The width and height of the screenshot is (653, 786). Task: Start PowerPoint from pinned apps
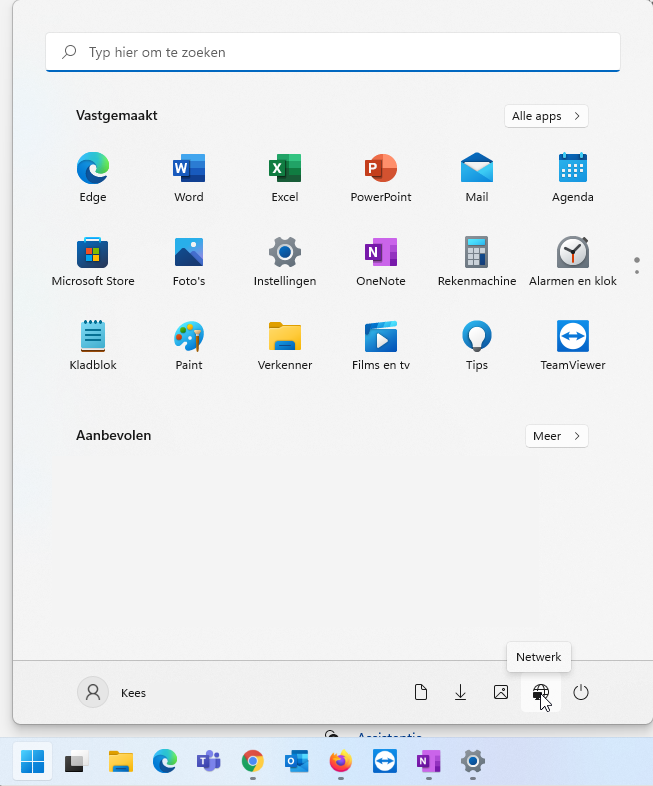(x=381, y=177)
